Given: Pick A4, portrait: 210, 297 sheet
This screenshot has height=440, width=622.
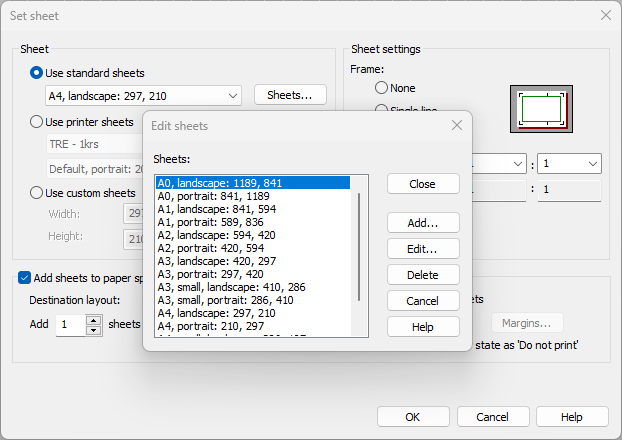Looking at the screenshot, I should click(x=210, y=325).
